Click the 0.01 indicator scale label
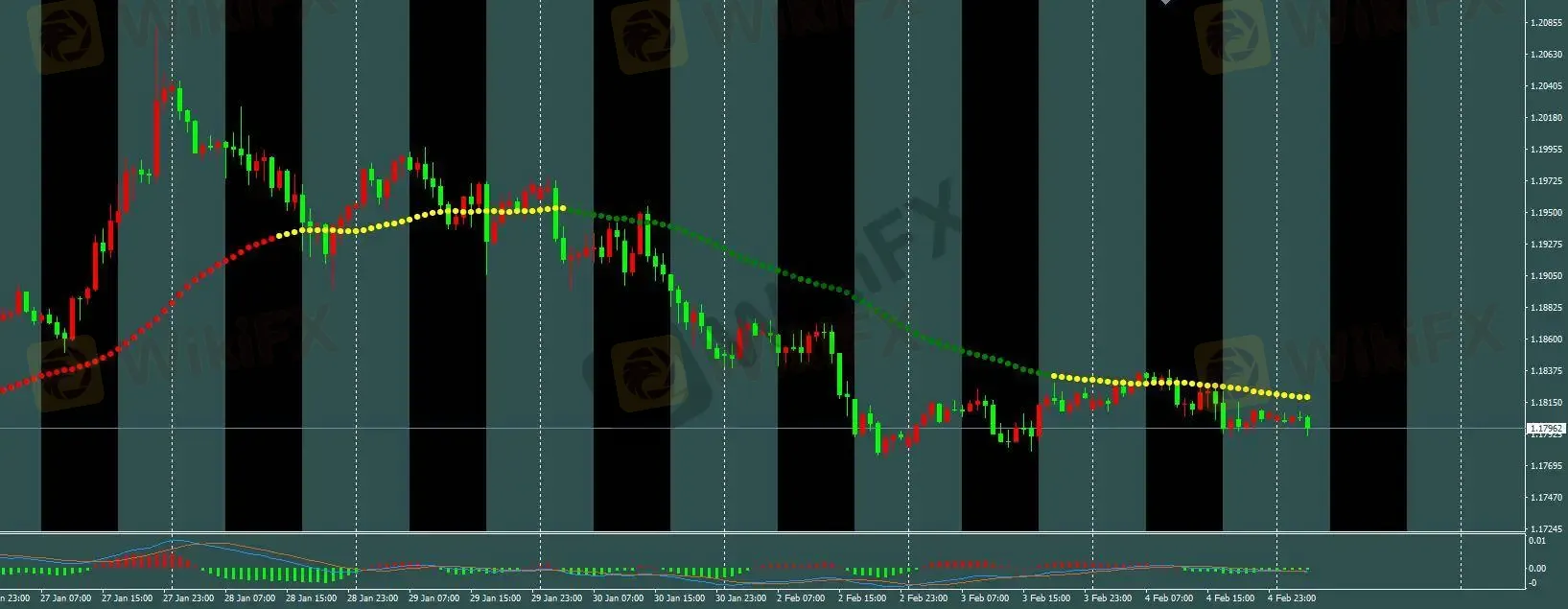The image size is (1568, 609). click(x=1536, y=541)
